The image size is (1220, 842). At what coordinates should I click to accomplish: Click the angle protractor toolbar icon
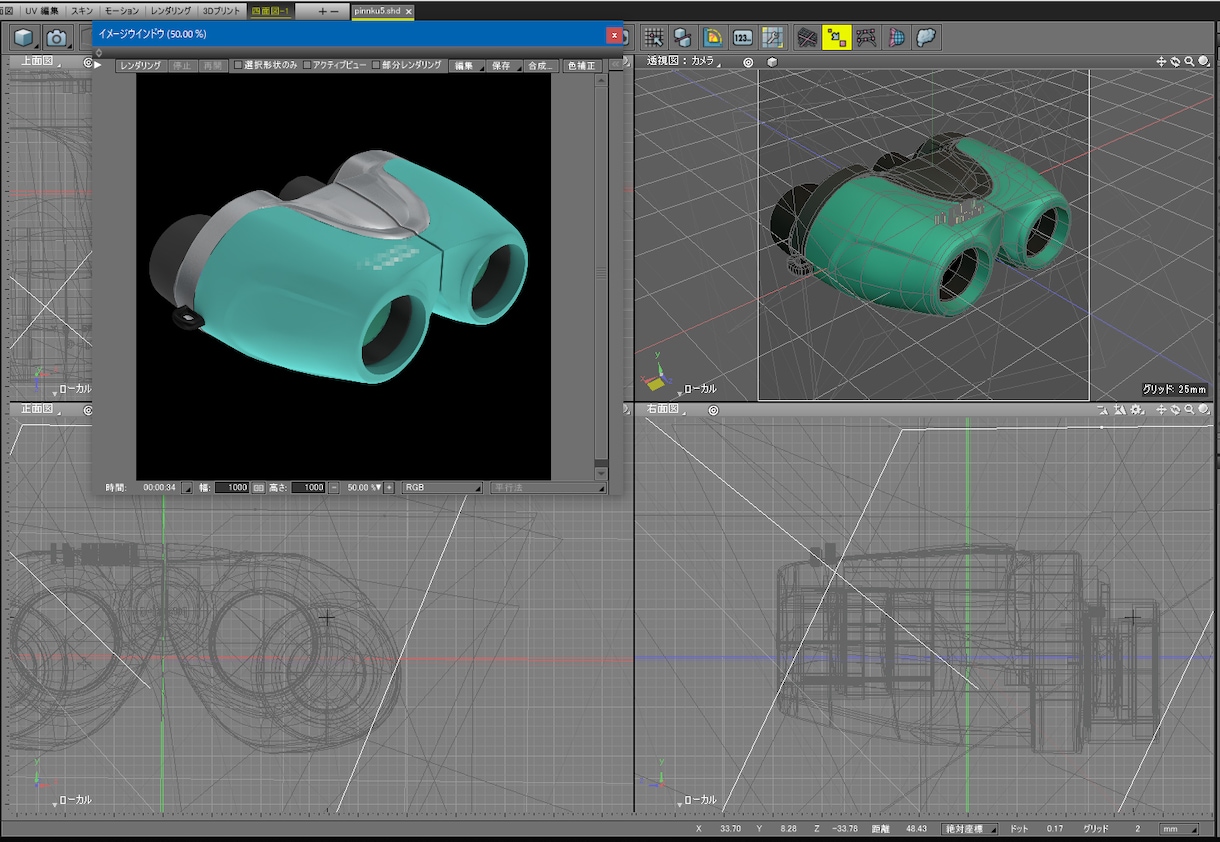[x=713, y=38]
